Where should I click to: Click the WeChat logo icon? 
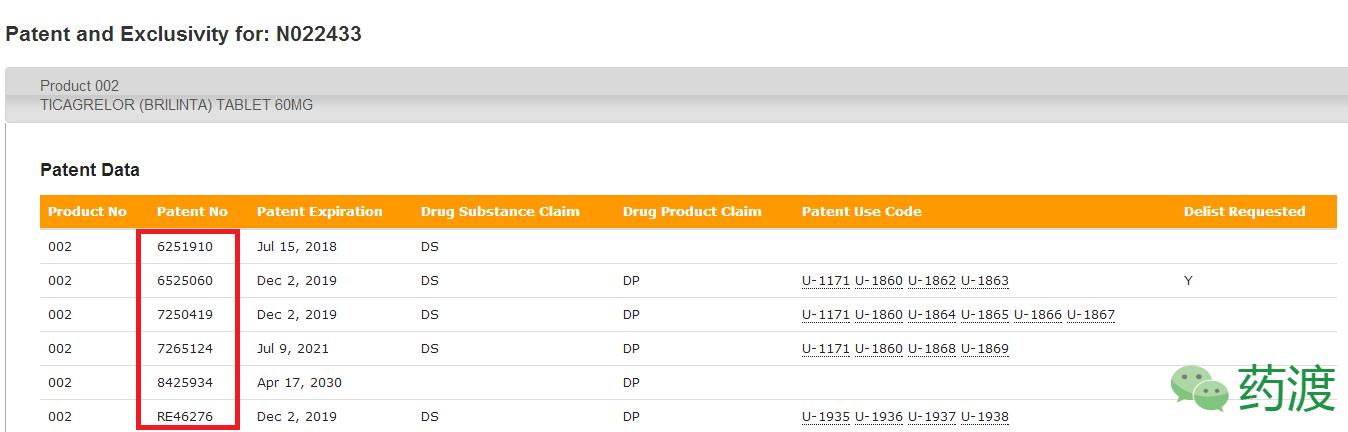pos(1200,387)
